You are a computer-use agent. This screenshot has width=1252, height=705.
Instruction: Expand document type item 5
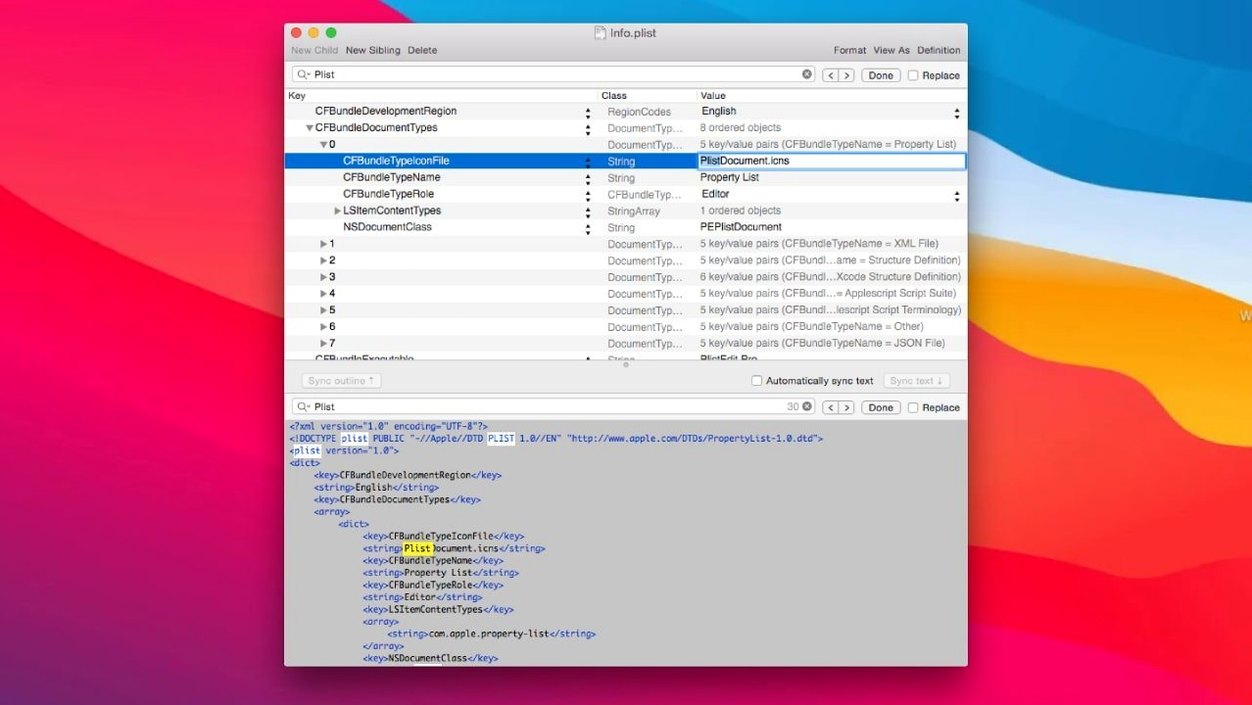coord(323,310)
